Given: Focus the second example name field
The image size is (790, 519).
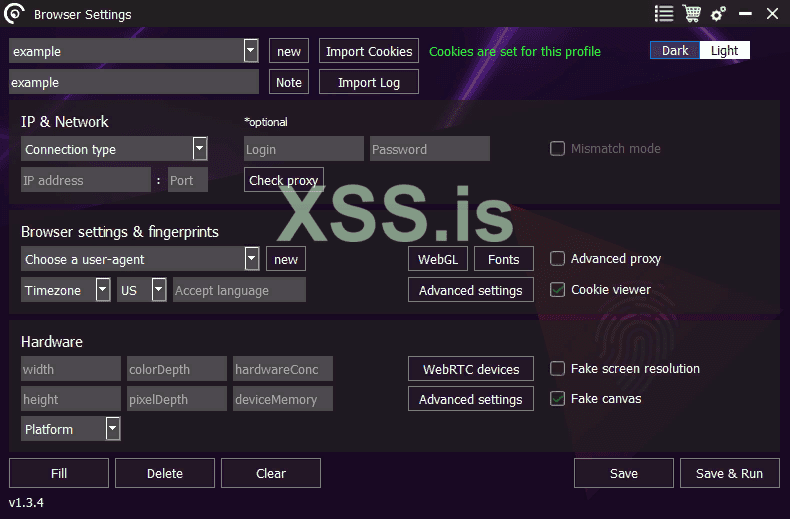Looking at the screenshot, I should (x=134, y=82).
